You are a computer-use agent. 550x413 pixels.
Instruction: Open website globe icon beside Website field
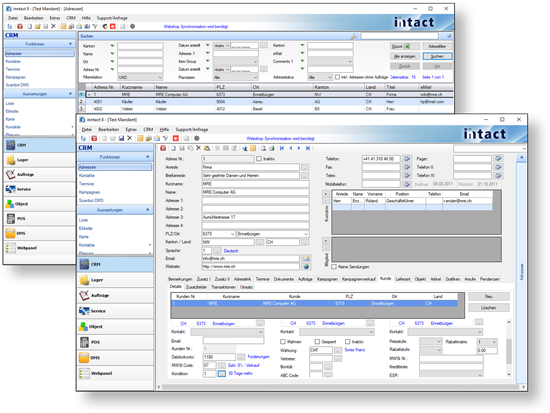tap(306, 267)
